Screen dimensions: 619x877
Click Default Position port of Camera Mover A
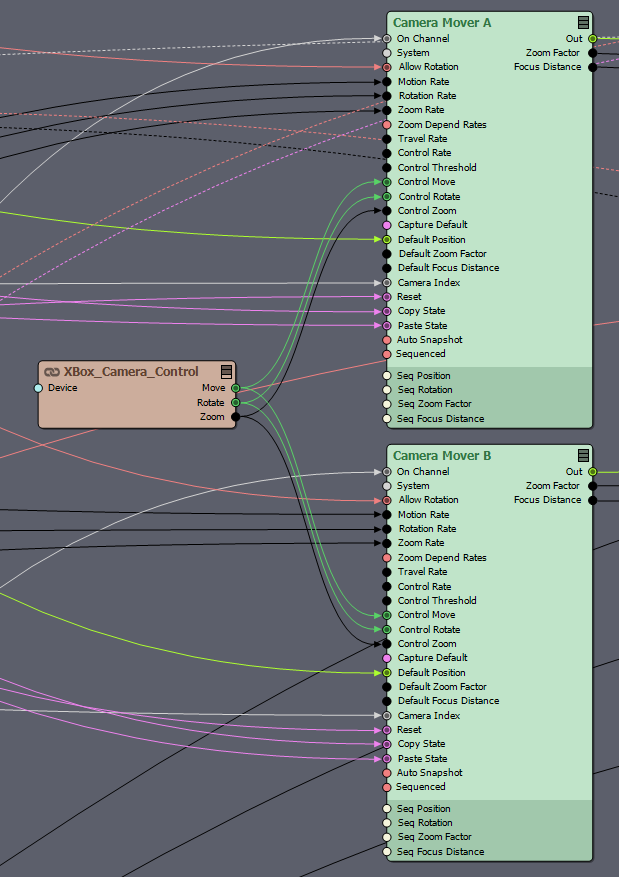coord(386,239)
